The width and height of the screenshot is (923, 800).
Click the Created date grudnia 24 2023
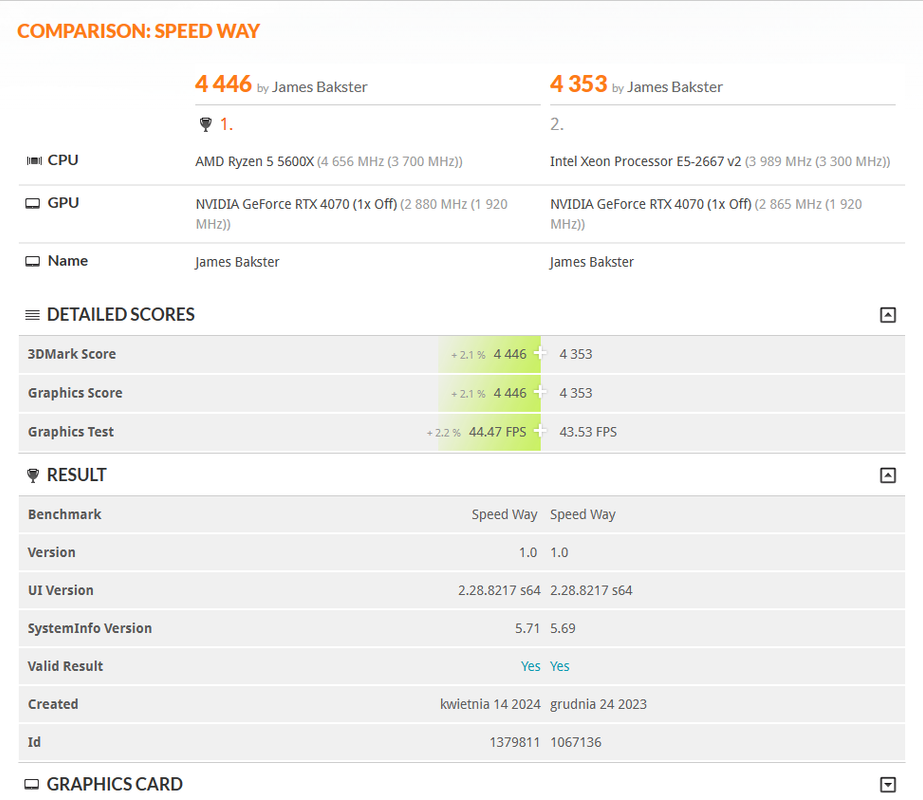(x=598, y=704)
